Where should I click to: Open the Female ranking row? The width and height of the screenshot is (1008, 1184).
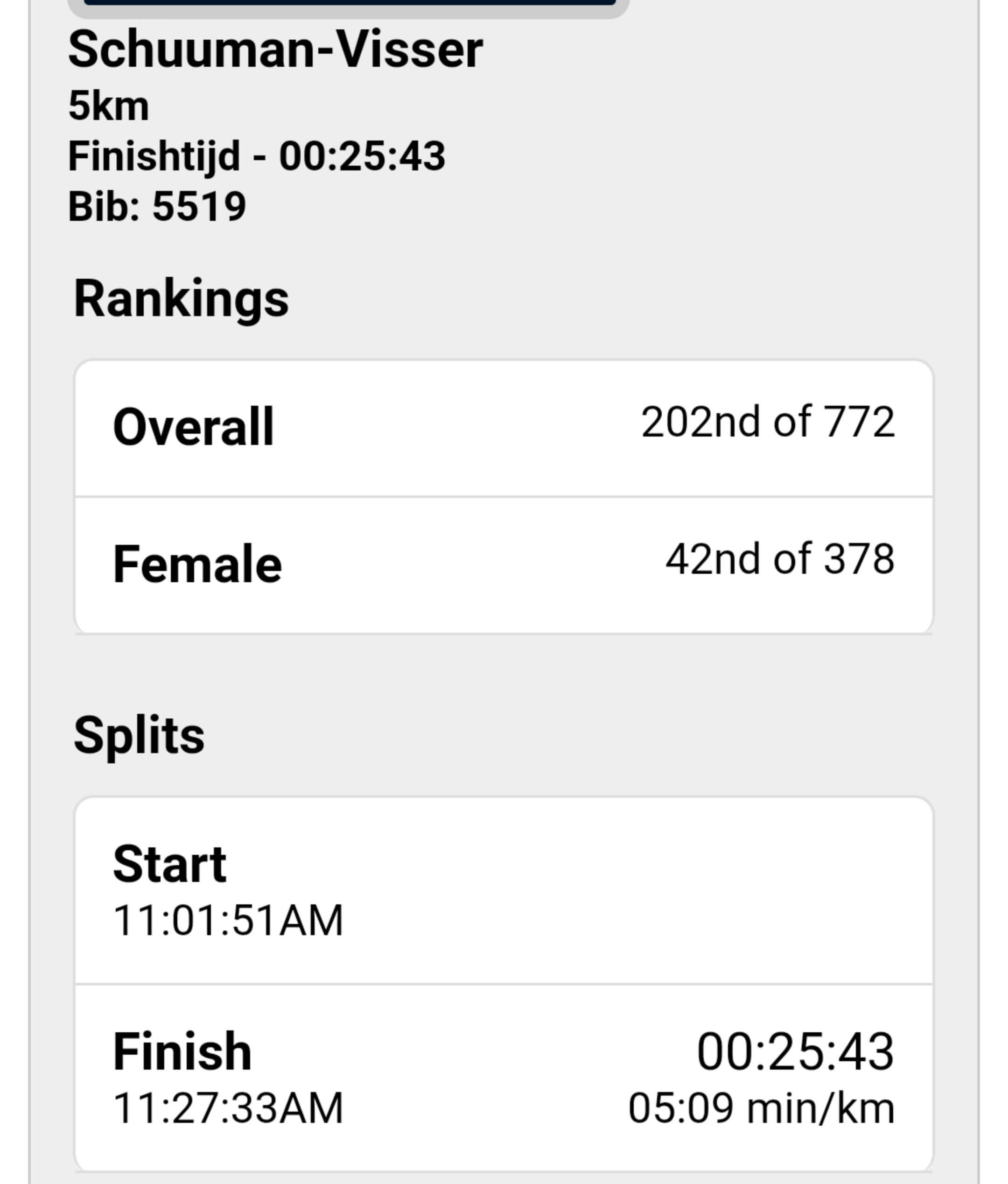pos(504,565)
